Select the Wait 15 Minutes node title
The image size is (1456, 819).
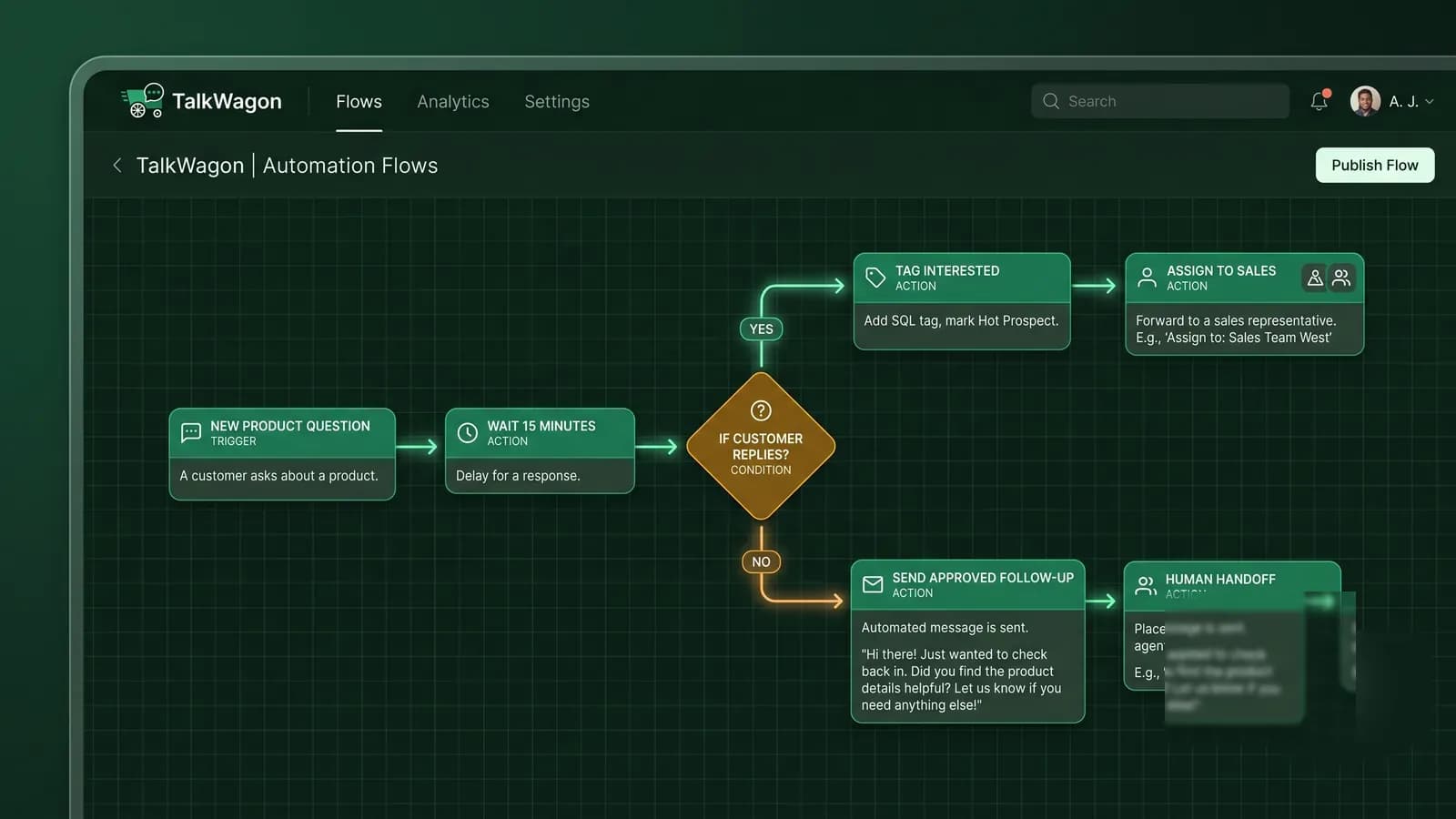pos(541,426)
